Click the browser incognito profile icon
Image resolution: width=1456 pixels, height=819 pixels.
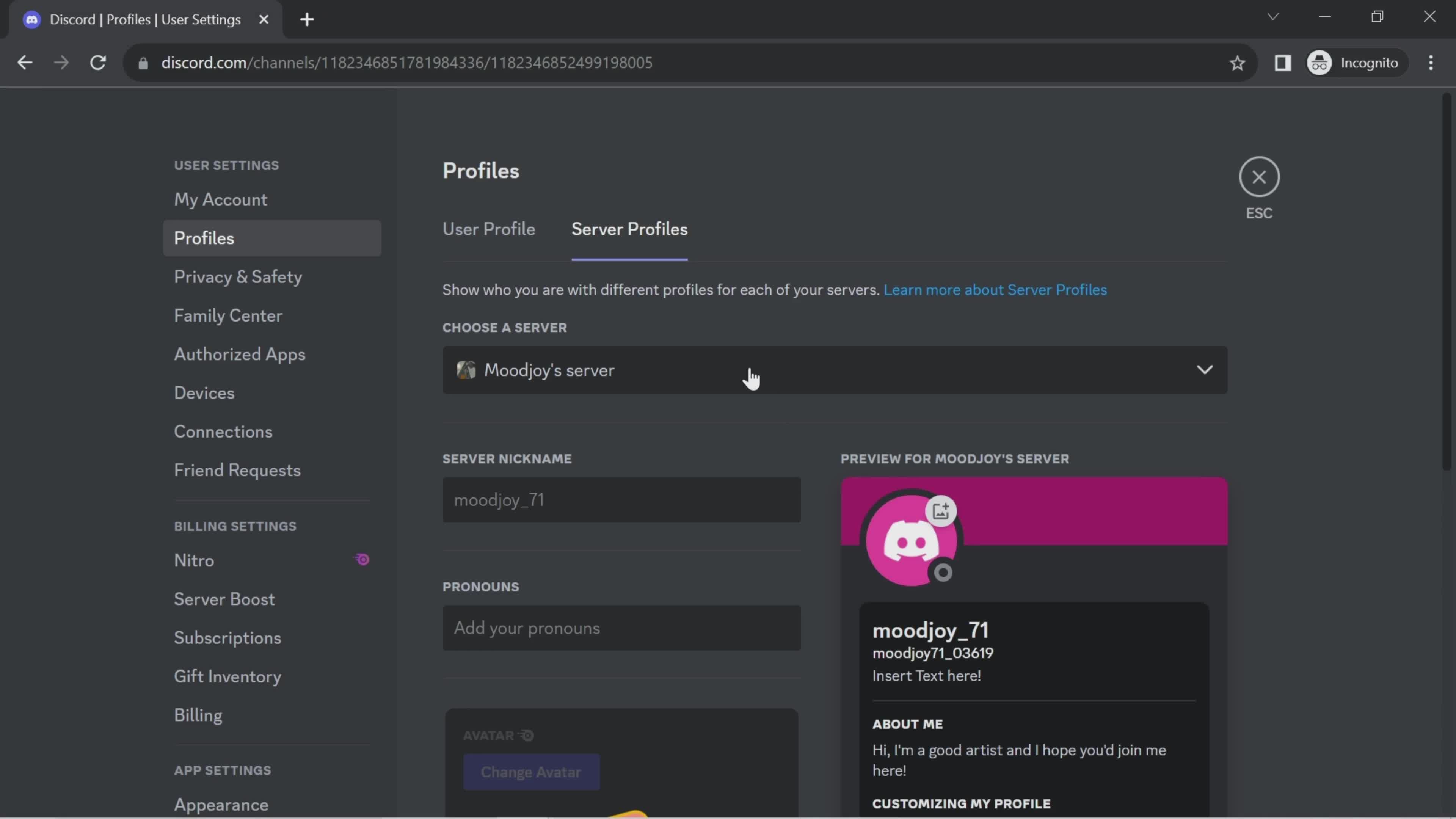click(1319, 62)
